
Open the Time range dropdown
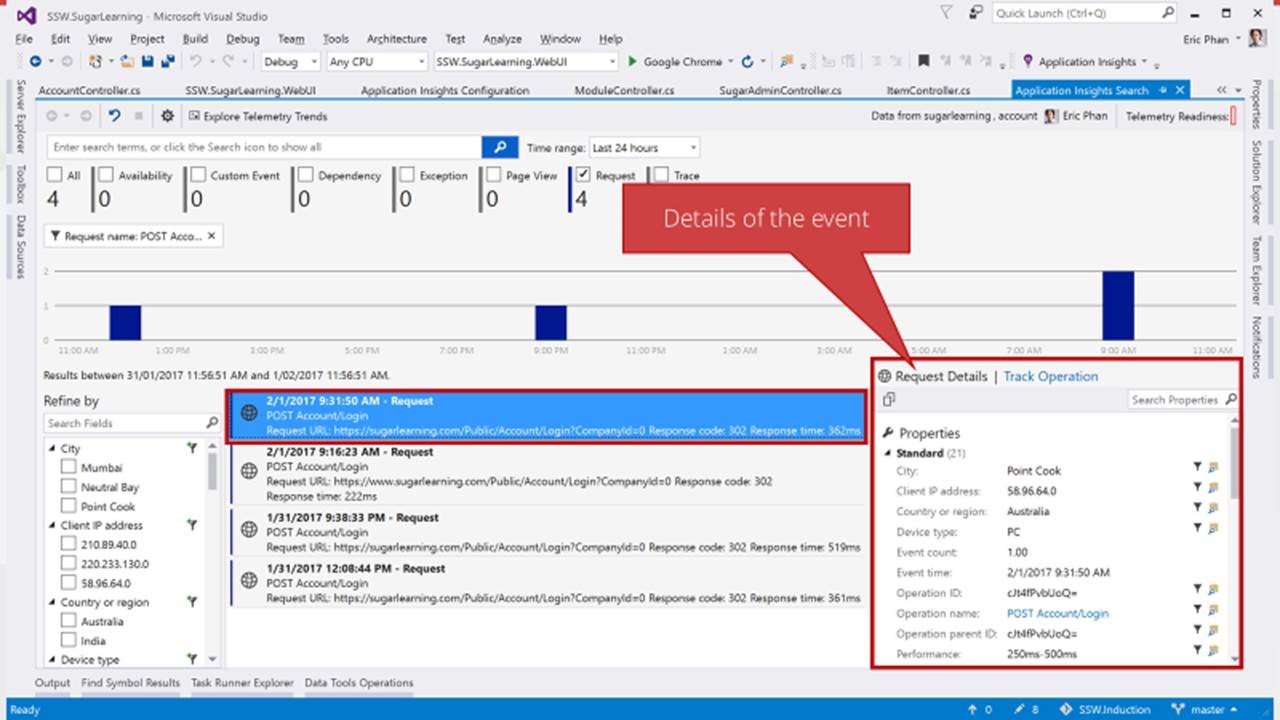[644, 148]
